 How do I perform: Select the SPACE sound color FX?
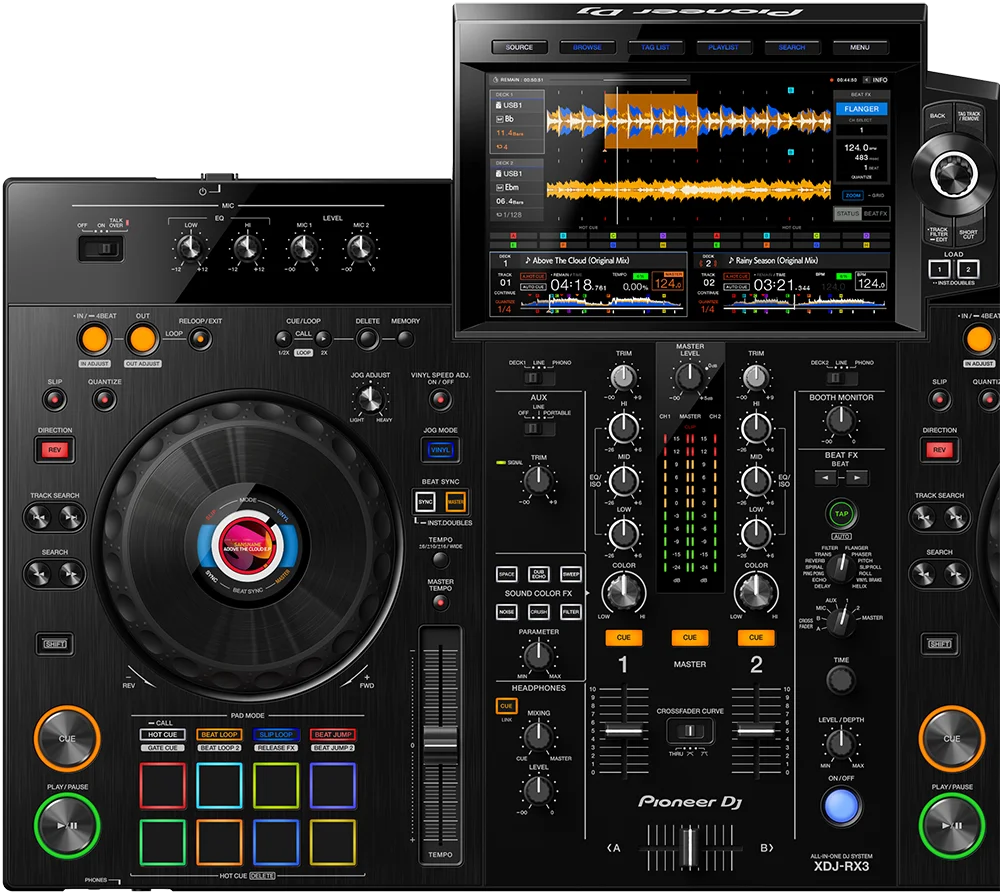point(507,574)
